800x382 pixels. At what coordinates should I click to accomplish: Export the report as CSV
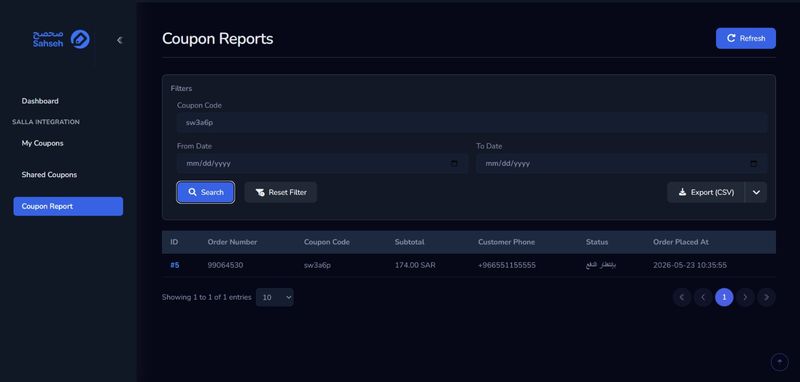(706, 192)
